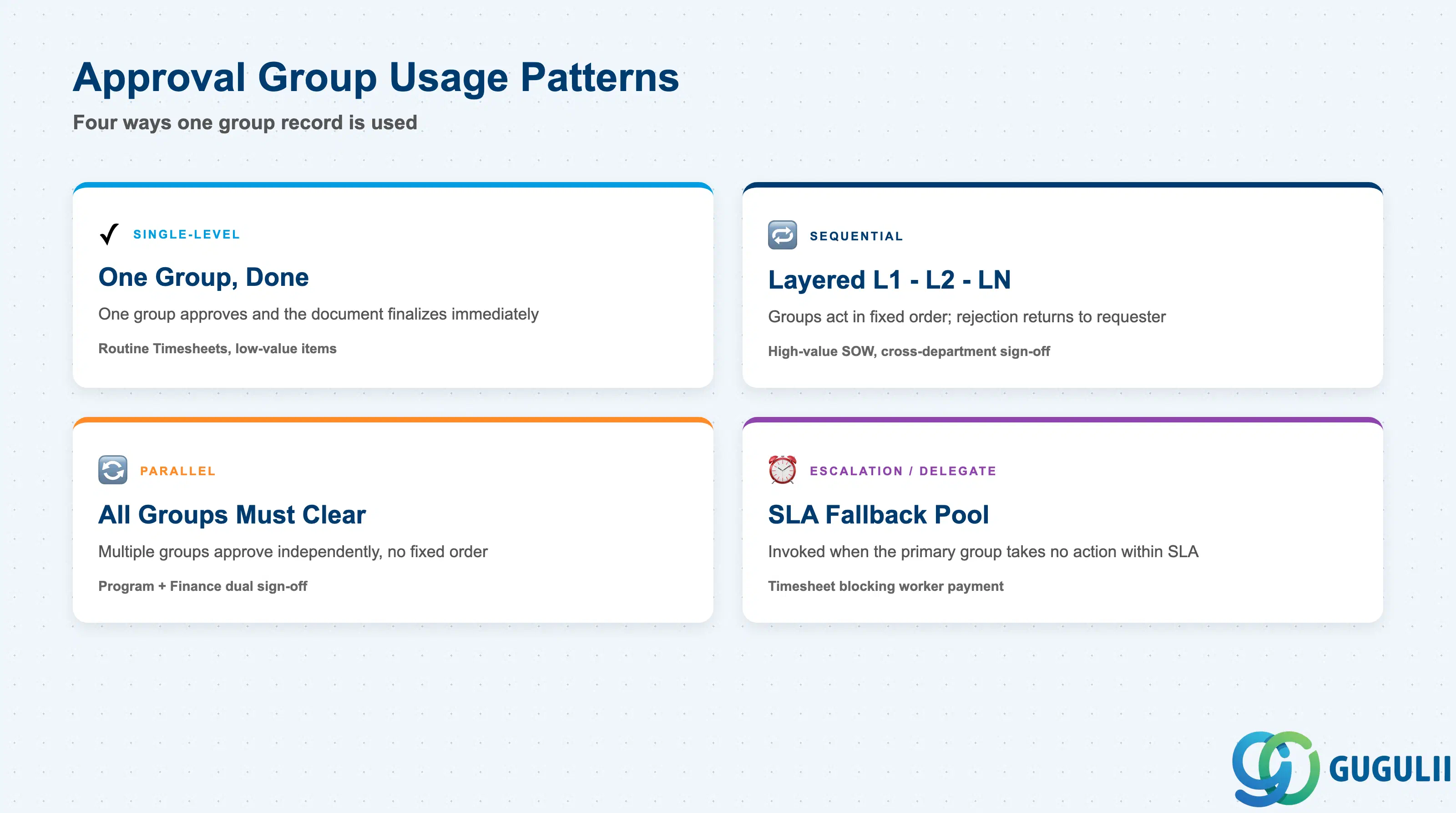The image size is (1456, 813).
Task: Click the checkmark icon beside SINGLE-LEVEL
Action: 109,234
